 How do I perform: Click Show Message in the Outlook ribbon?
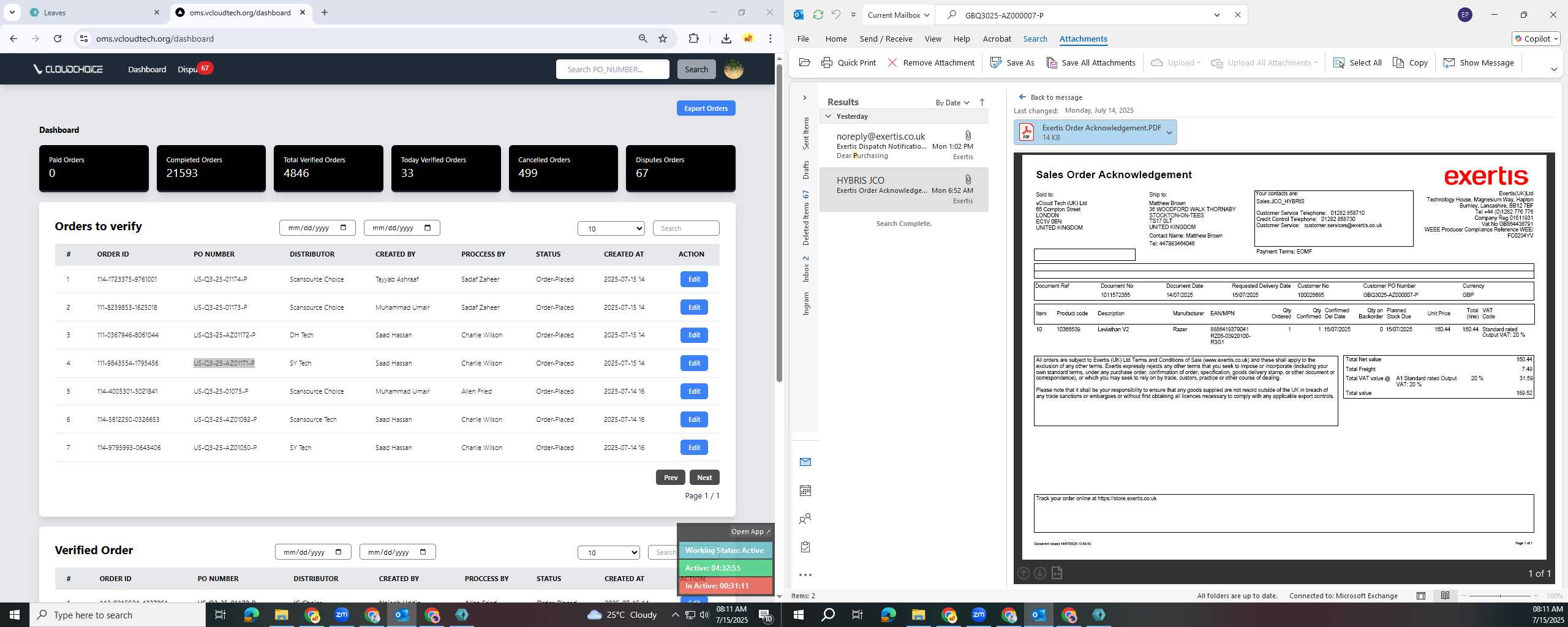tap(1479, 62)
